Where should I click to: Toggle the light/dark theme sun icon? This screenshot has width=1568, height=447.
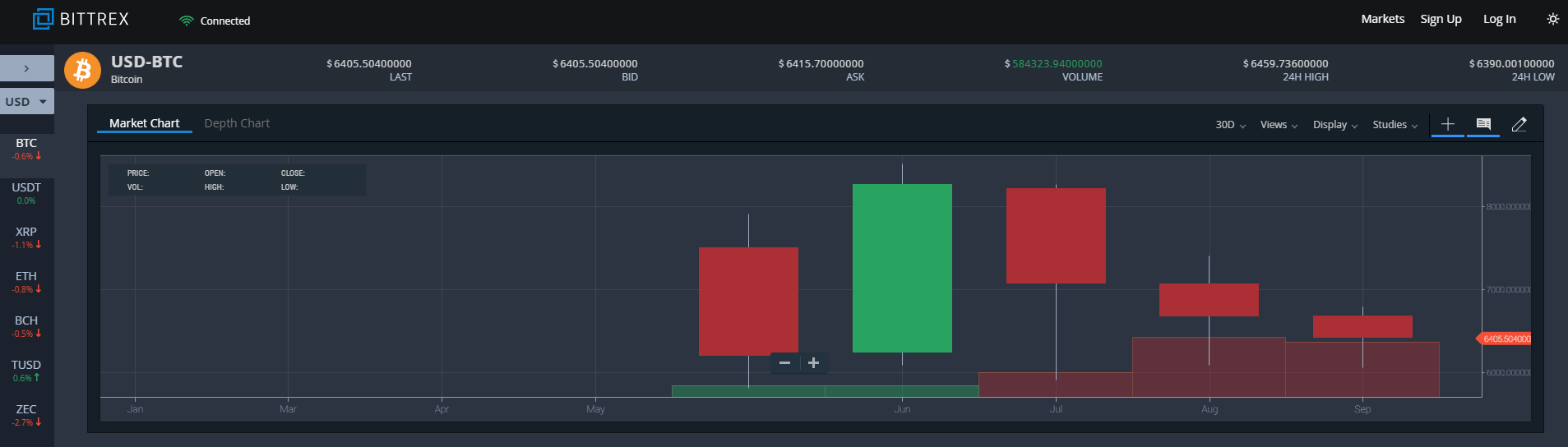(1552, 19)
